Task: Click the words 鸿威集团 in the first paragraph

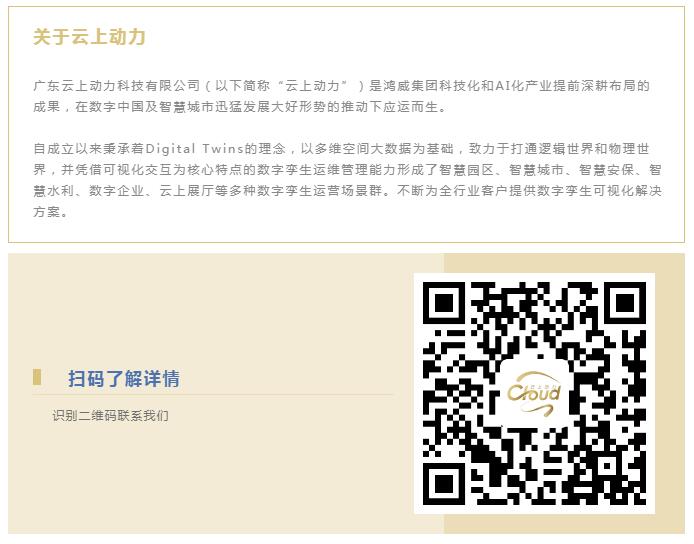Action: (411, 85)
